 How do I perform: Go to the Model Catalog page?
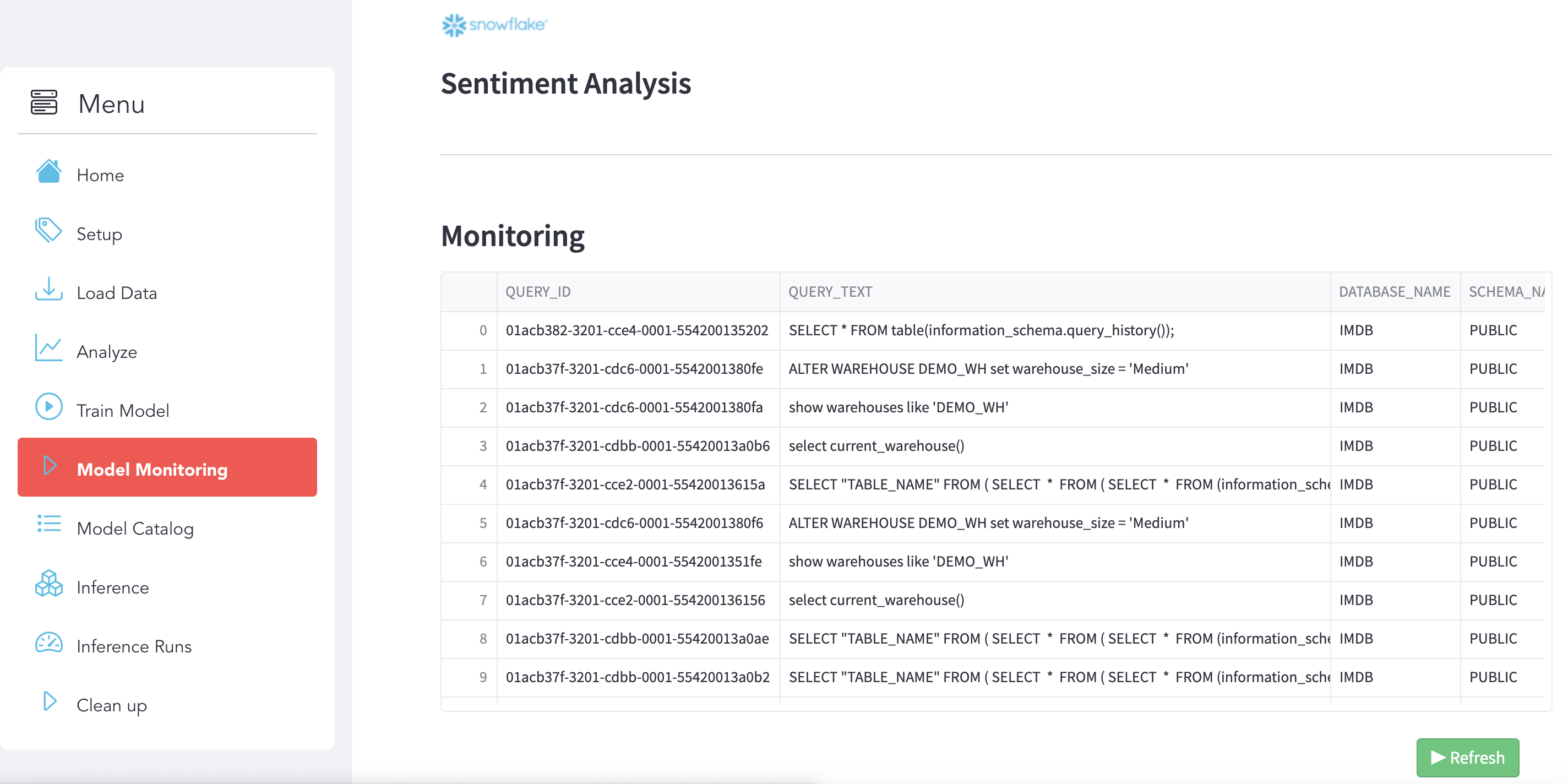click(x=135, y=529)
